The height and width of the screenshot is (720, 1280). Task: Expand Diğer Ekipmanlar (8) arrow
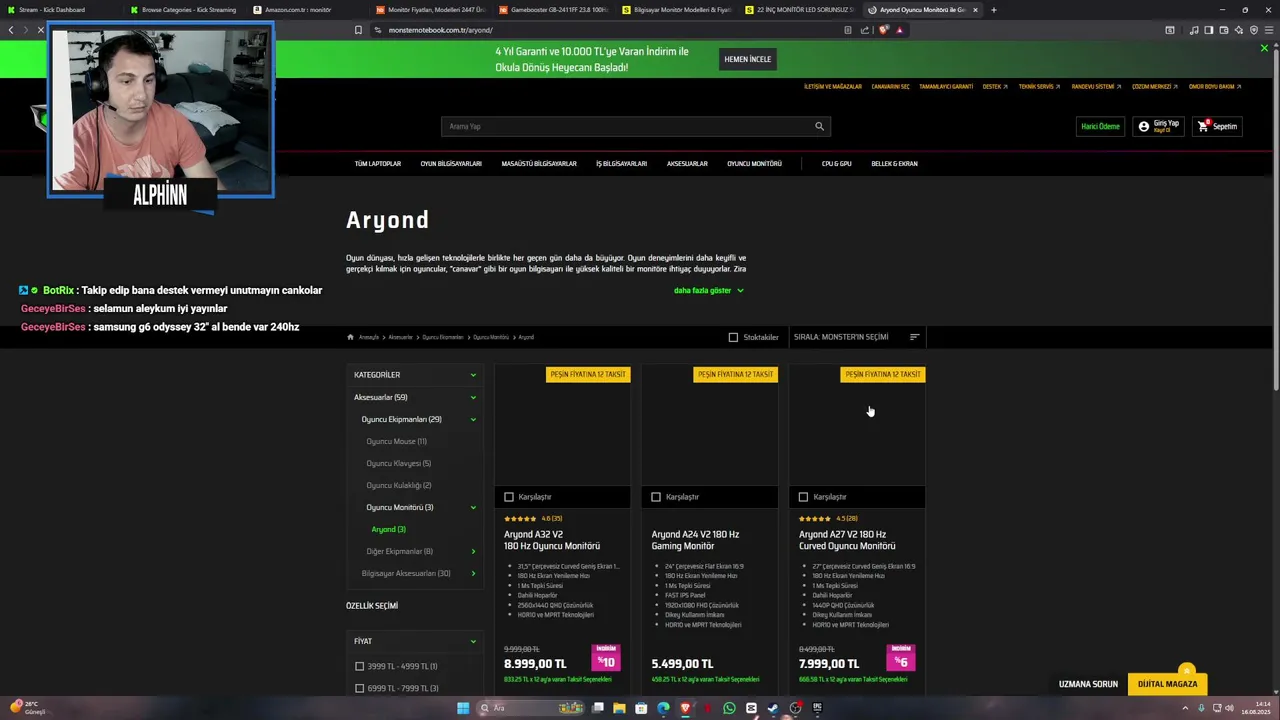coord(473,551)
